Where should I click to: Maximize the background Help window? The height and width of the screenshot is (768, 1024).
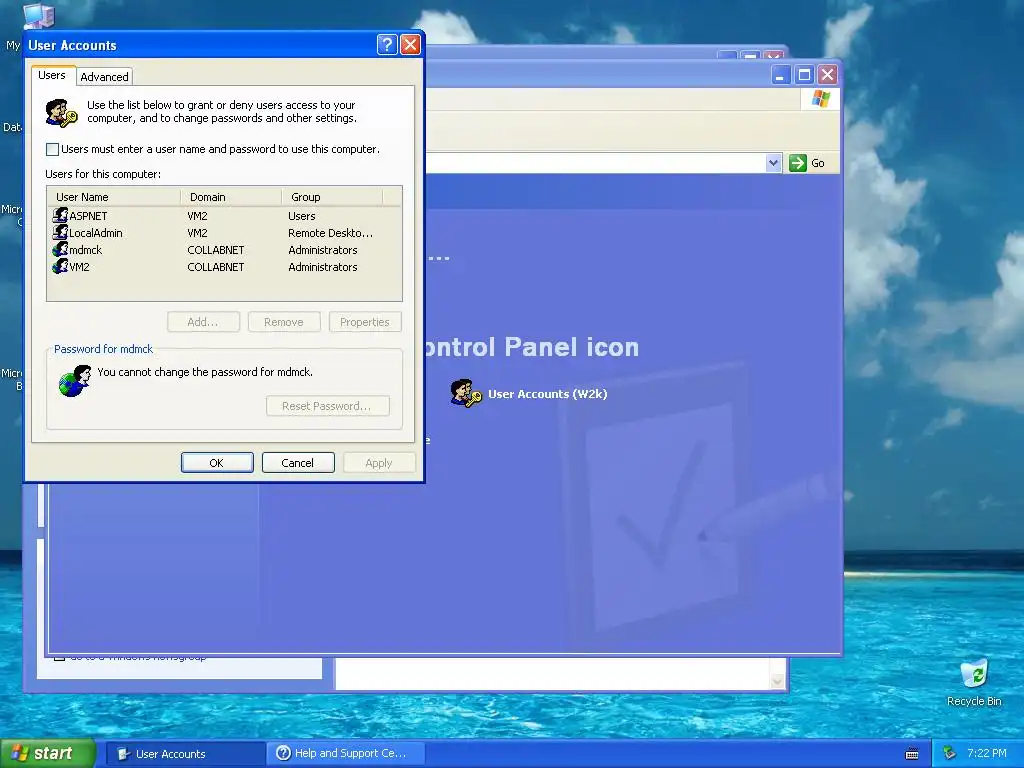[804, 74]
